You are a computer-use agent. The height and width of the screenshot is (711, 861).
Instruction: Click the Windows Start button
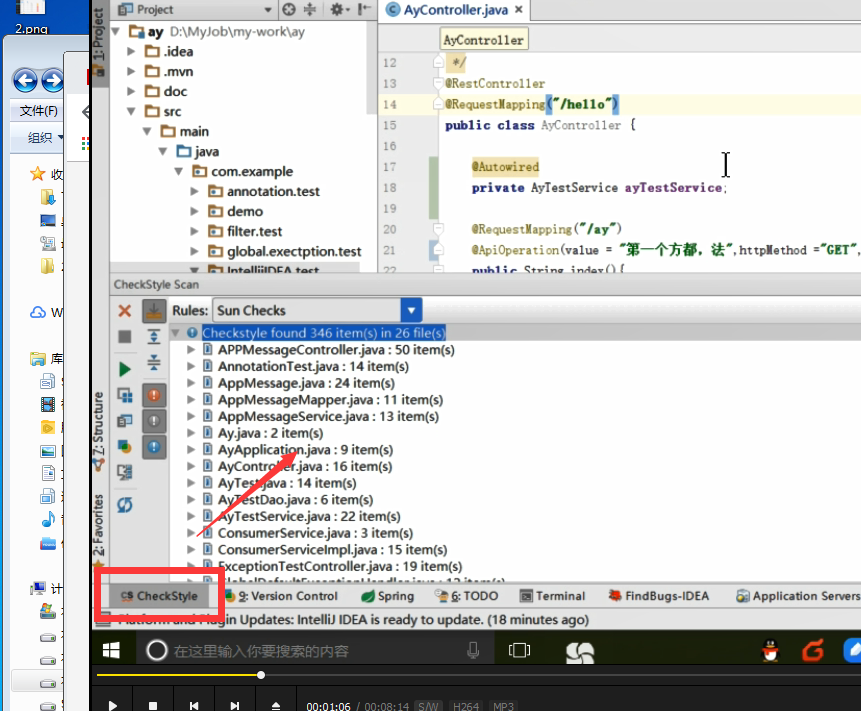[111, 651]
